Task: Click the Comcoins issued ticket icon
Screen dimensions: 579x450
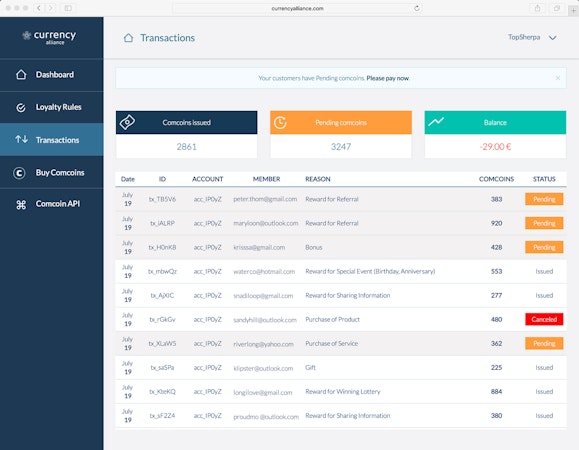Action: (x=127, y=122)
